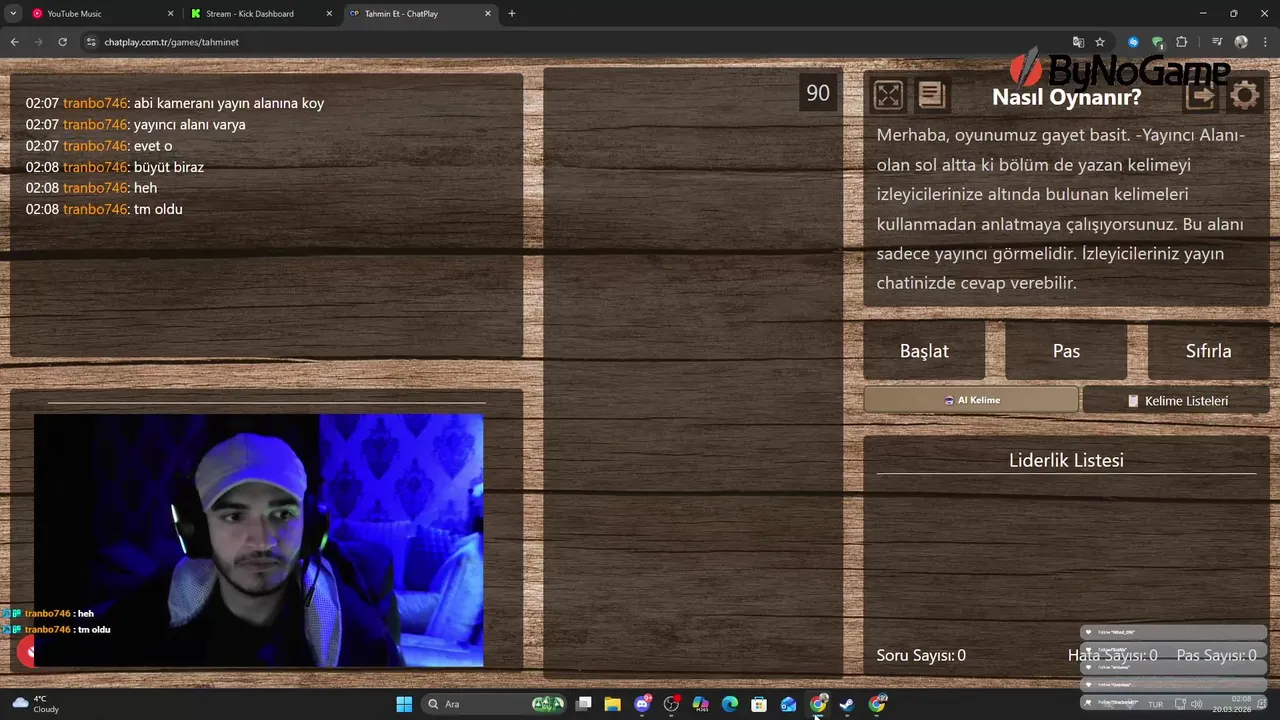The height and width of the screenshot is (720, 1280).
Task: Open the Chrome extensions puzzle icon
Action: [x=1182, y=42]
